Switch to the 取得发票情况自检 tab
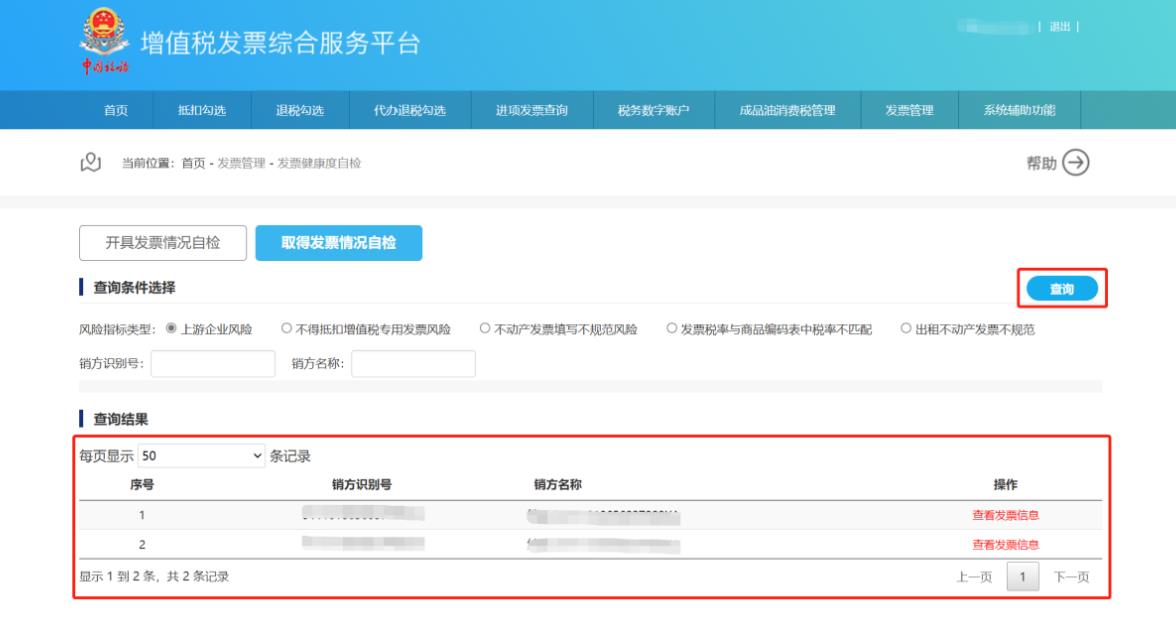The width and height of the screenshot is (1176, 622). [338, 242]
